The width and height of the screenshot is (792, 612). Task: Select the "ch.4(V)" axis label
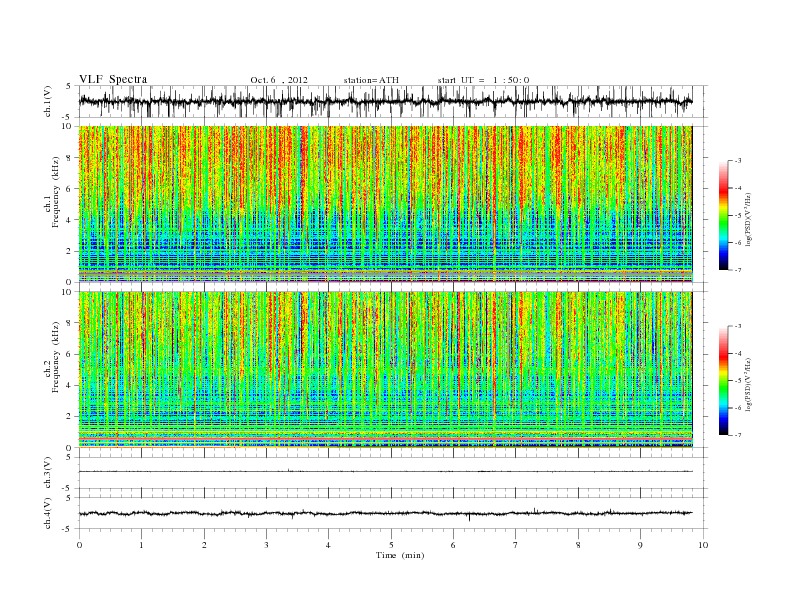[x=48, y=513]
